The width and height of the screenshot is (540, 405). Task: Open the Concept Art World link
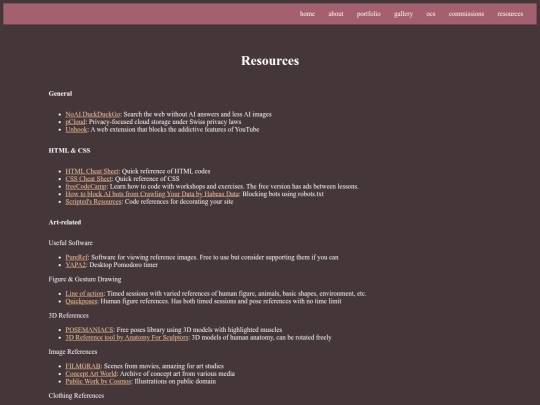pyautogui.click(x=91, y=374)
